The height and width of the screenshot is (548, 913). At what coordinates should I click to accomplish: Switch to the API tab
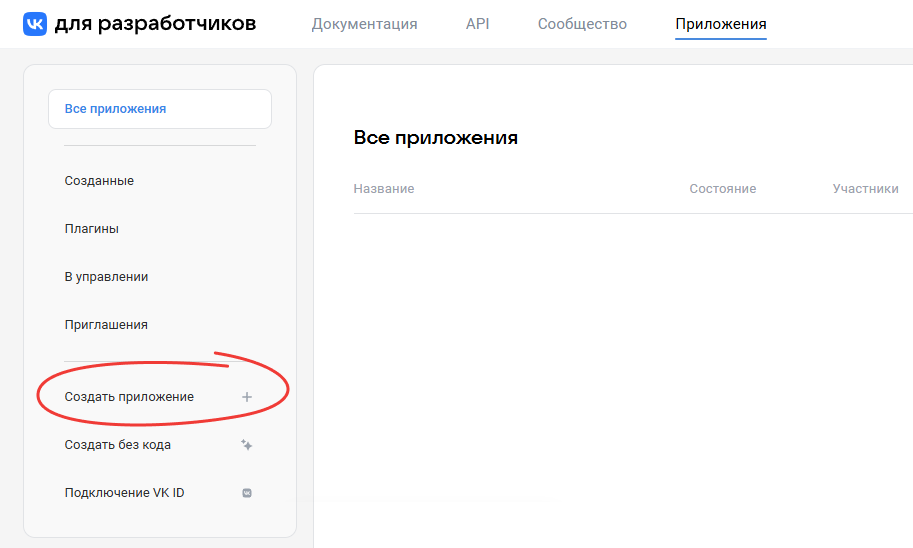[x=478, y=24]
